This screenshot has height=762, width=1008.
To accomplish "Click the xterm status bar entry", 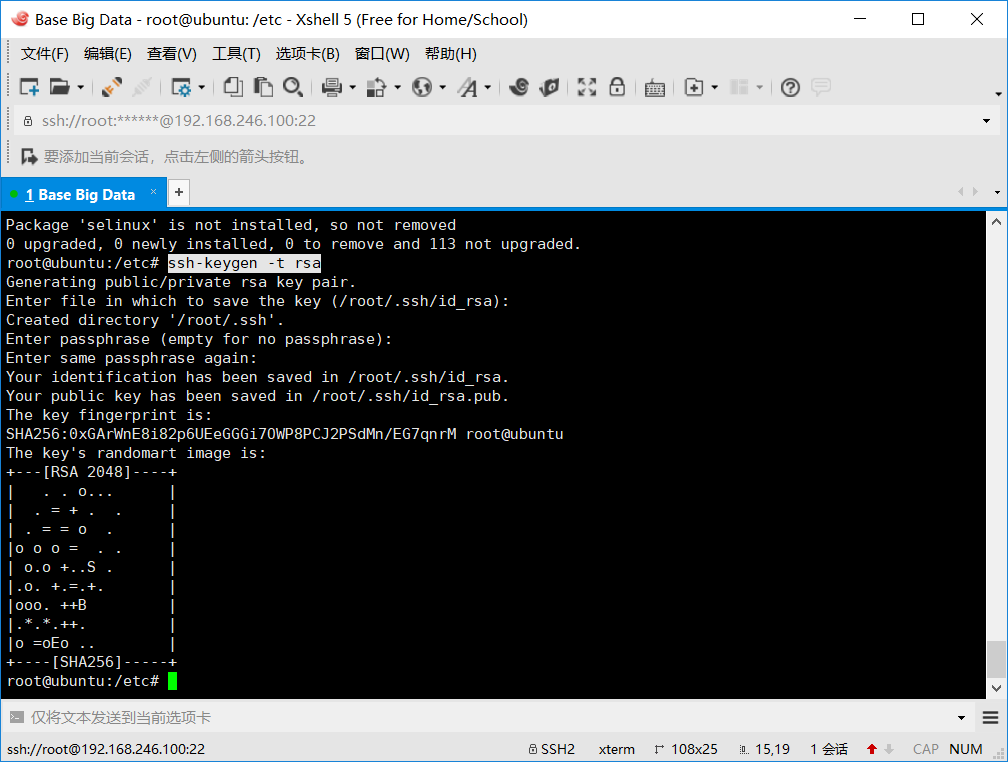I will pos(616,749).
